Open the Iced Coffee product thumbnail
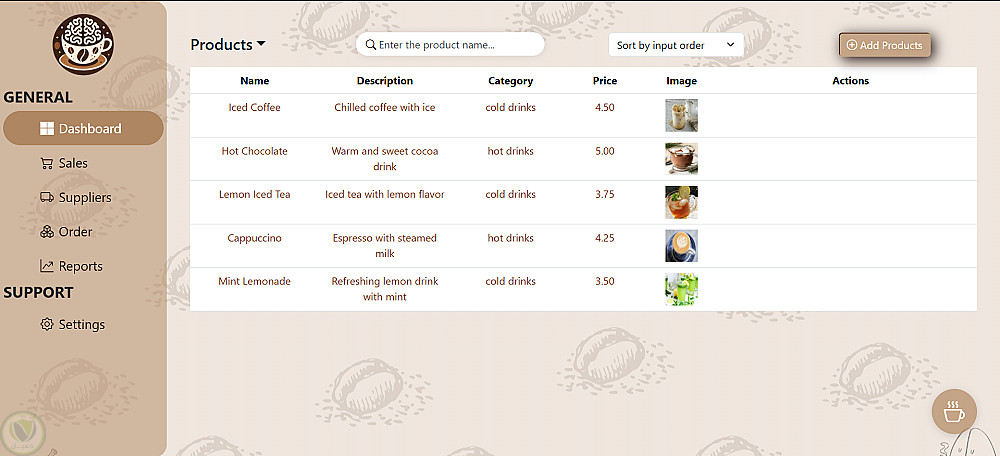This screenshot has height=456, width=1000. (x=681, y=115)
